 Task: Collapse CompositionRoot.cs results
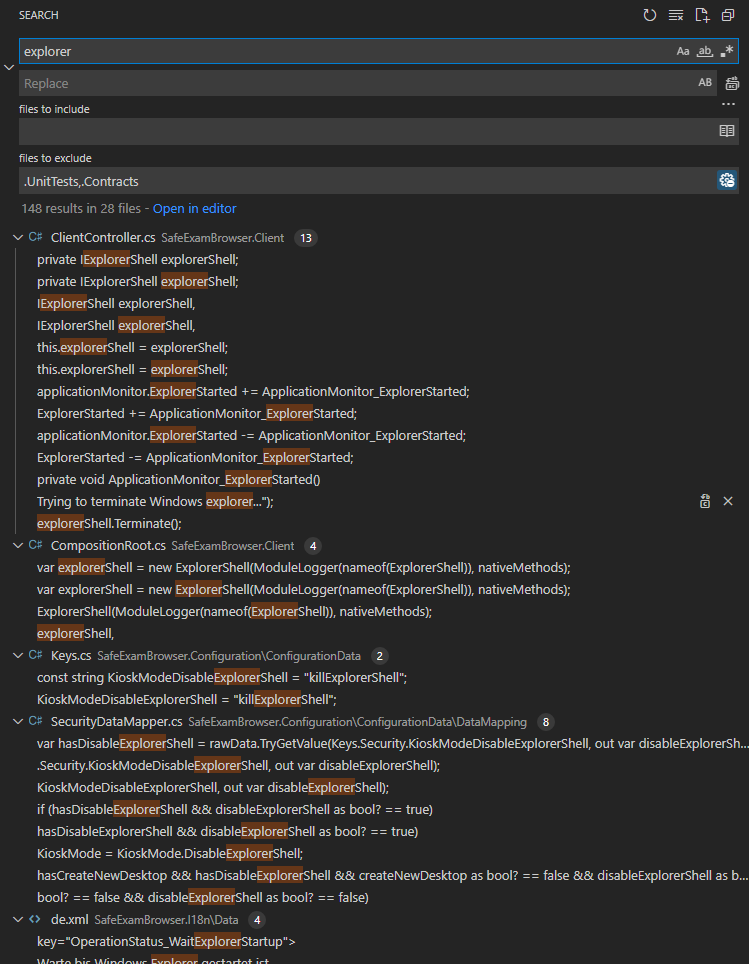click(18, 545)
